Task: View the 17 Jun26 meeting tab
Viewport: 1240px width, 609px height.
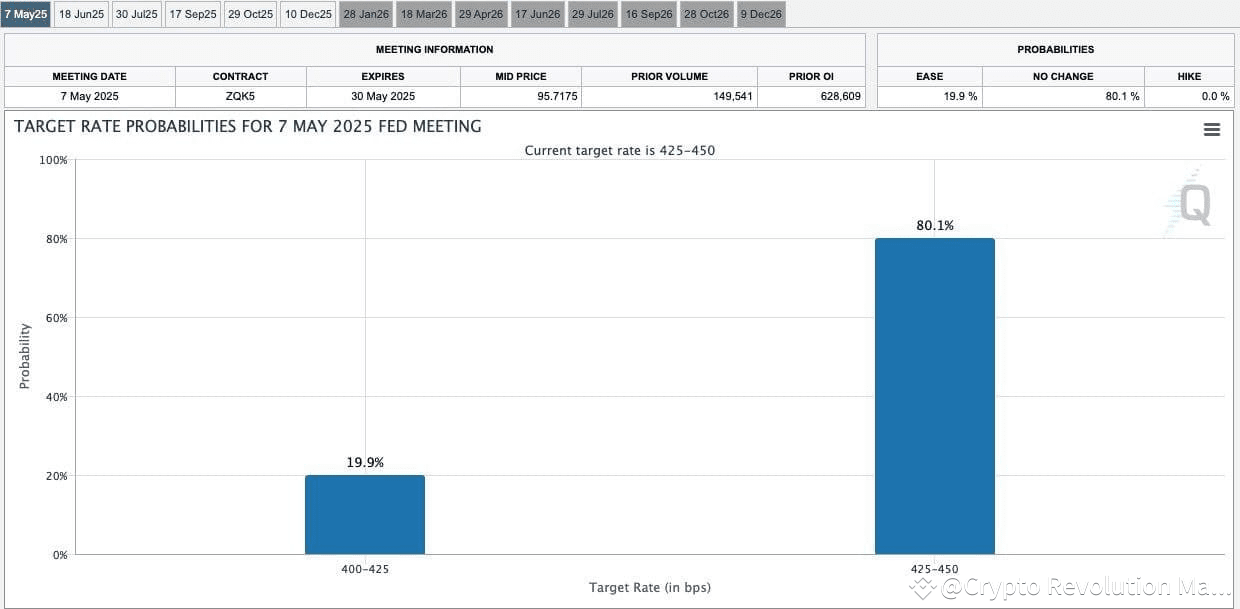Action: pyautogui.click(x=537, y=13)
